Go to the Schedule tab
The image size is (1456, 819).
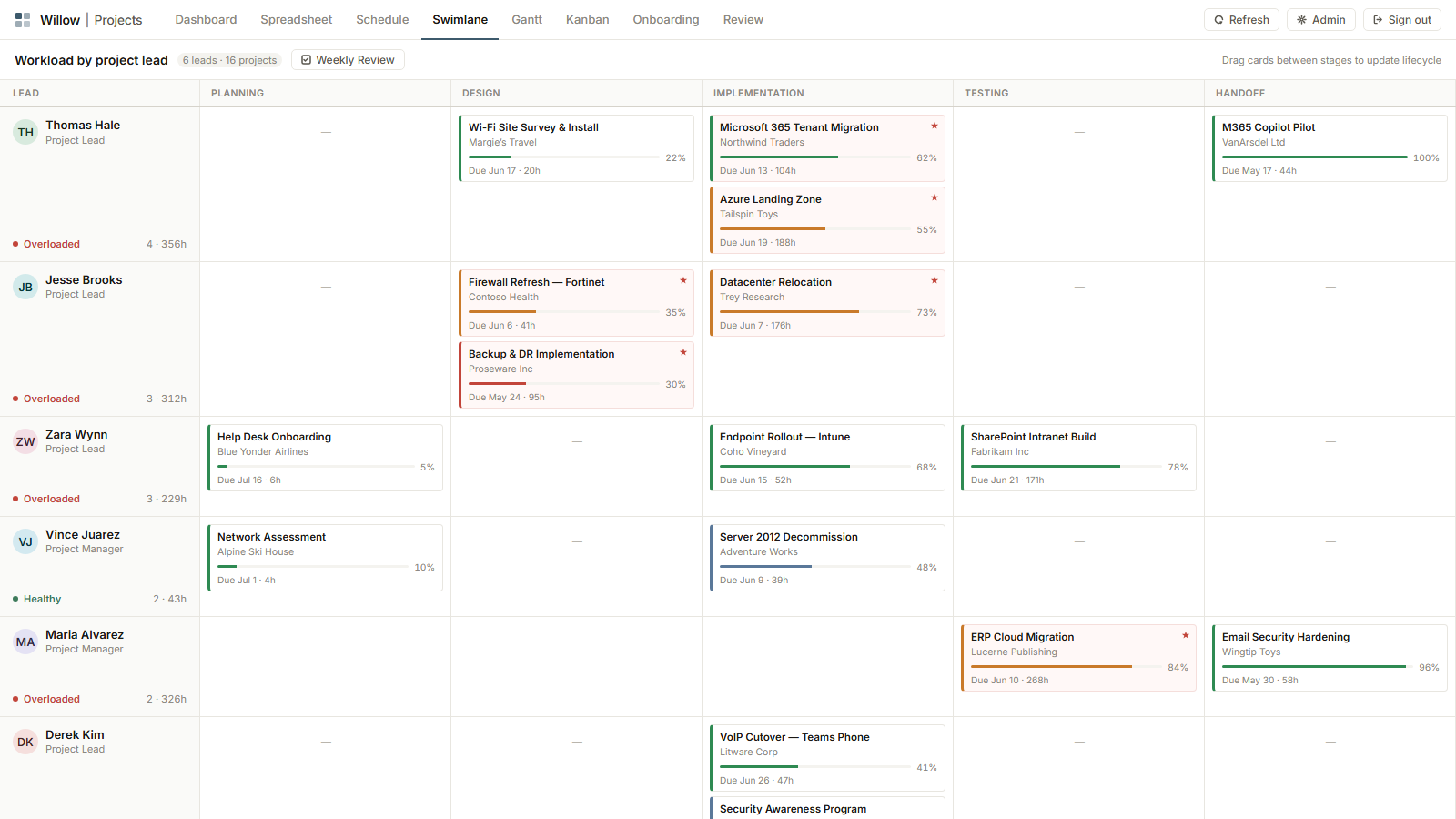[382, 20]
